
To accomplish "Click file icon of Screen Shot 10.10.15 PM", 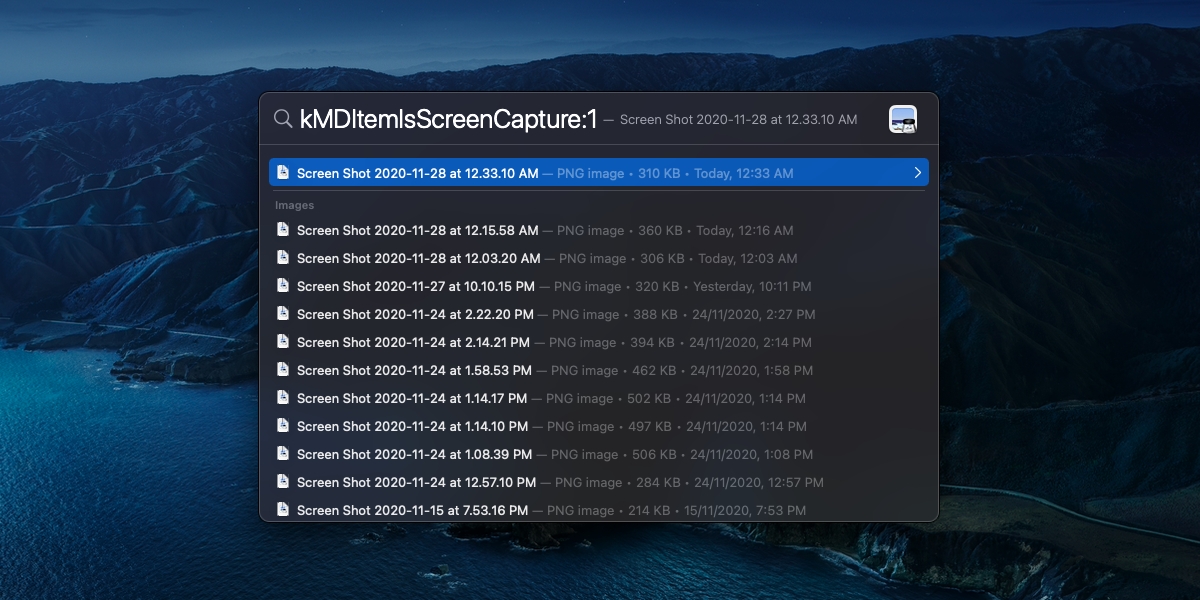I will 283,286.
